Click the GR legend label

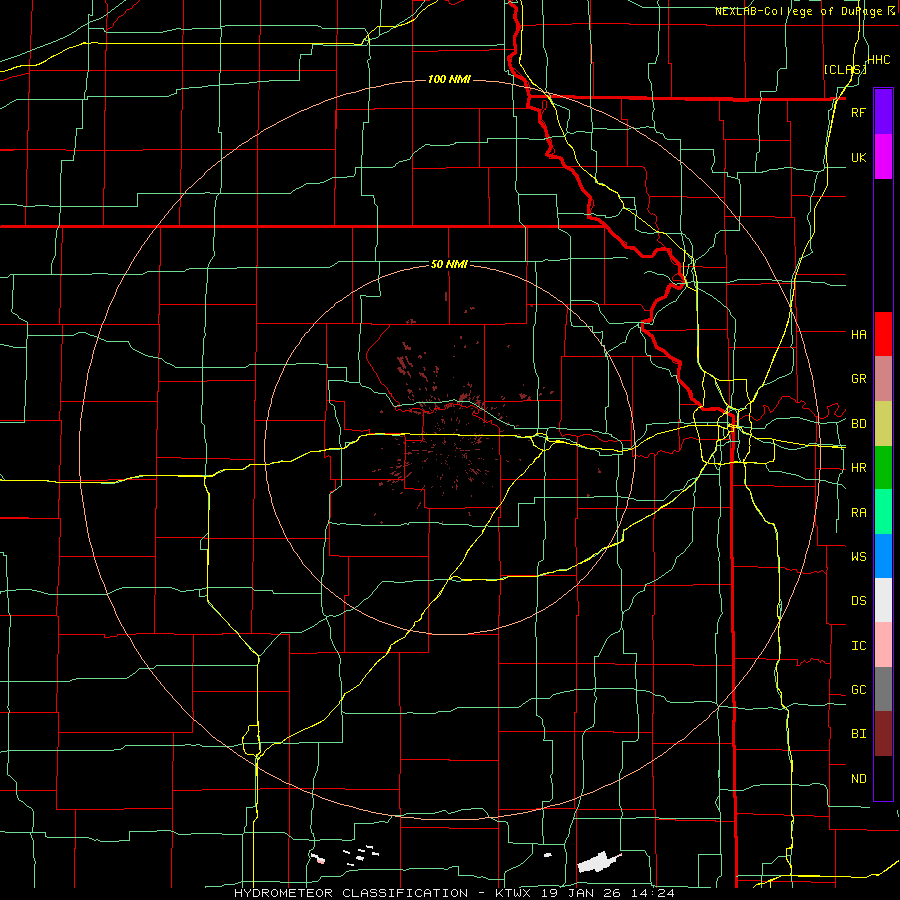[858, 379]
